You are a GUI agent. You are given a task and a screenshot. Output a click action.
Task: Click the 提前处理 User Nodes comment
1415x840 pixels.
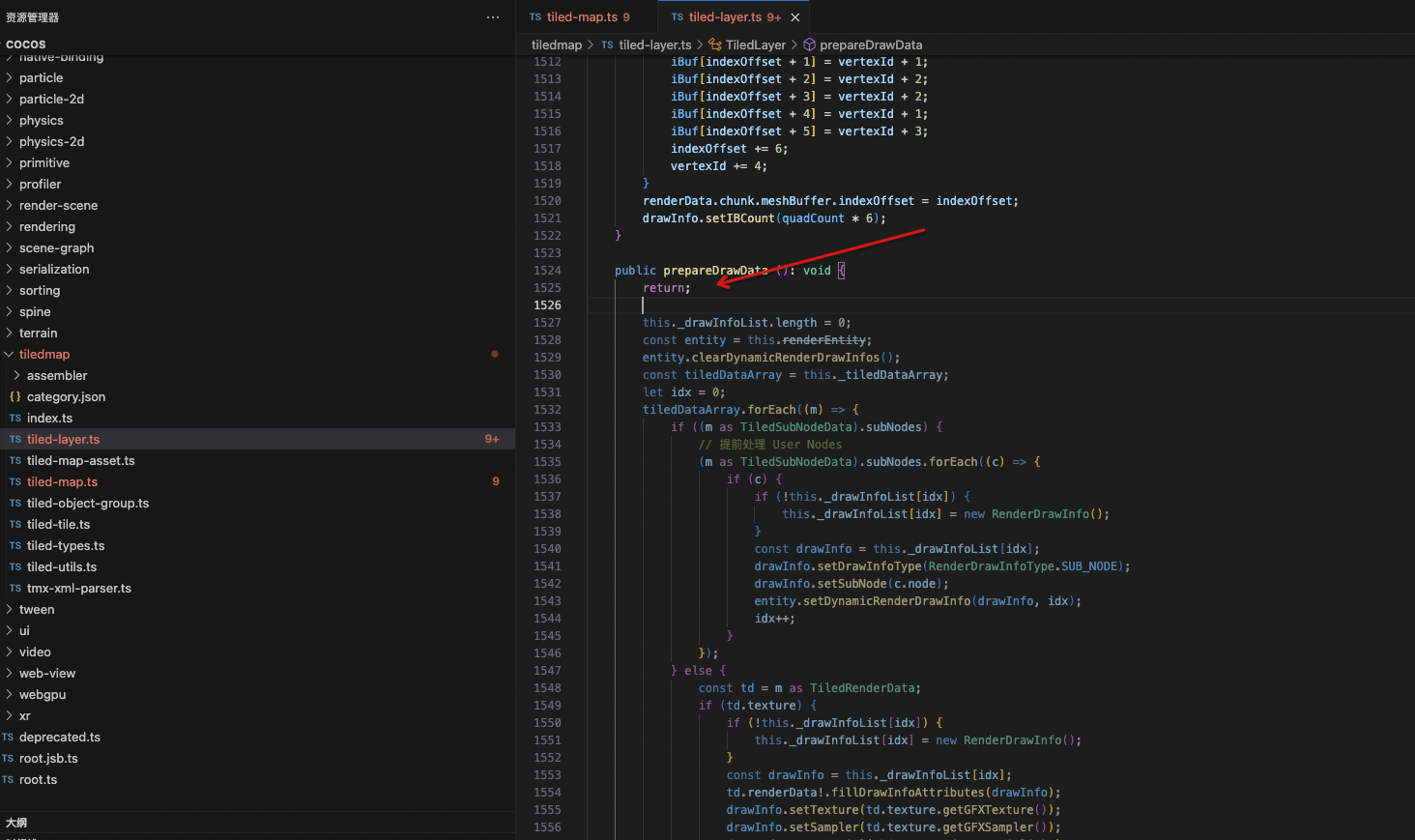point(770,445)
